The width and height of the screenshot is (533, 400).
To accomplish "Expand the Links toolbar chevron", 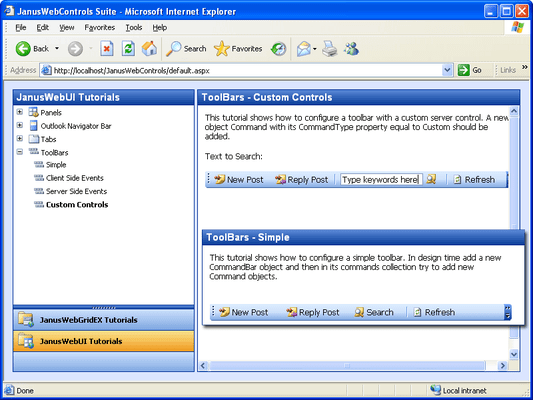I will click(525, 67).
